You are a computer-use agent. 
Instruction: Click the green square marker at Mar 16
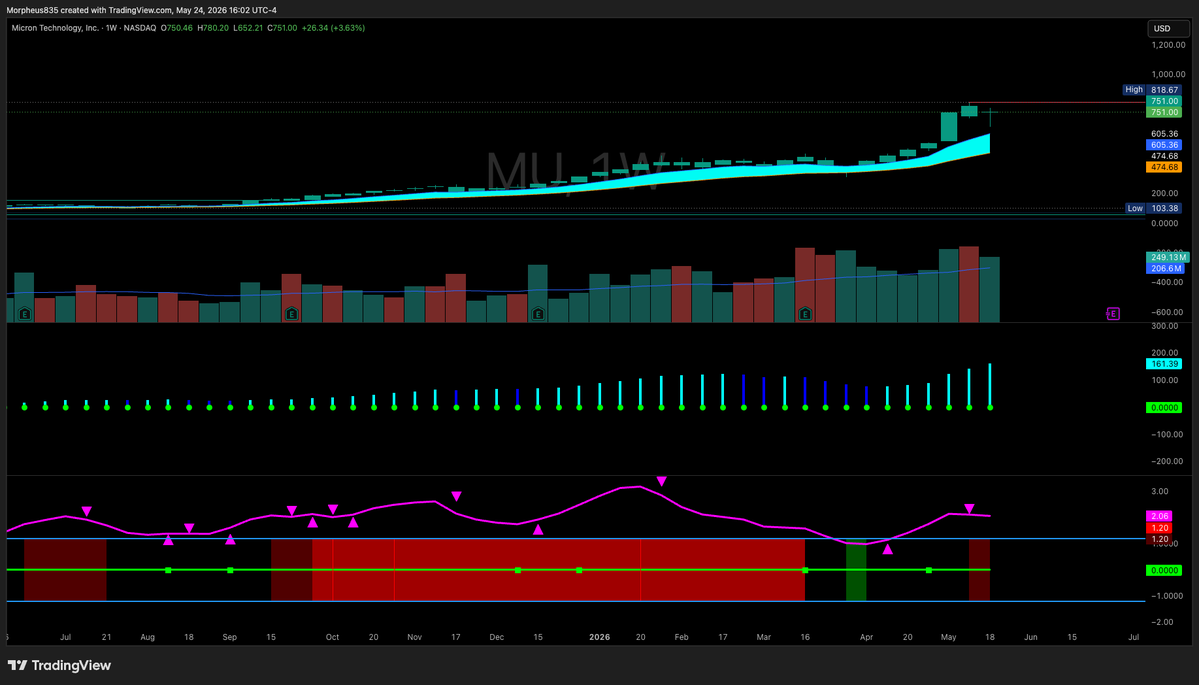(x=805, y=570)
